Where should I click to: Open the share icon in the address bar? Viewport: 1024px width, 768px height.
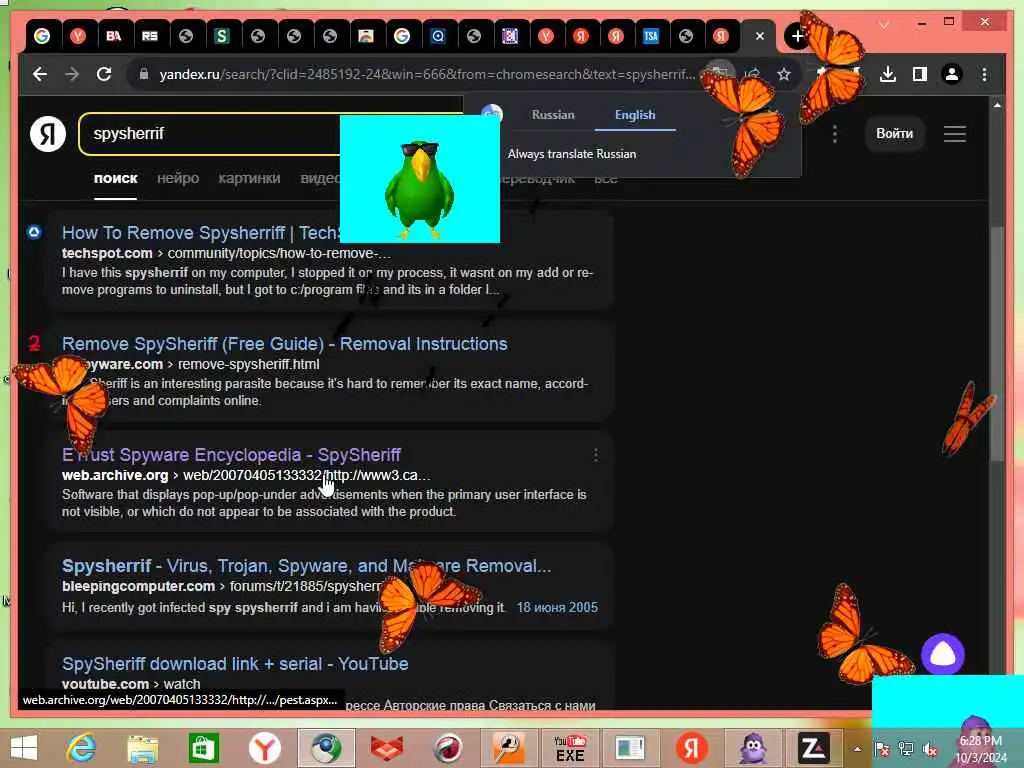click(x=752, y=74)
